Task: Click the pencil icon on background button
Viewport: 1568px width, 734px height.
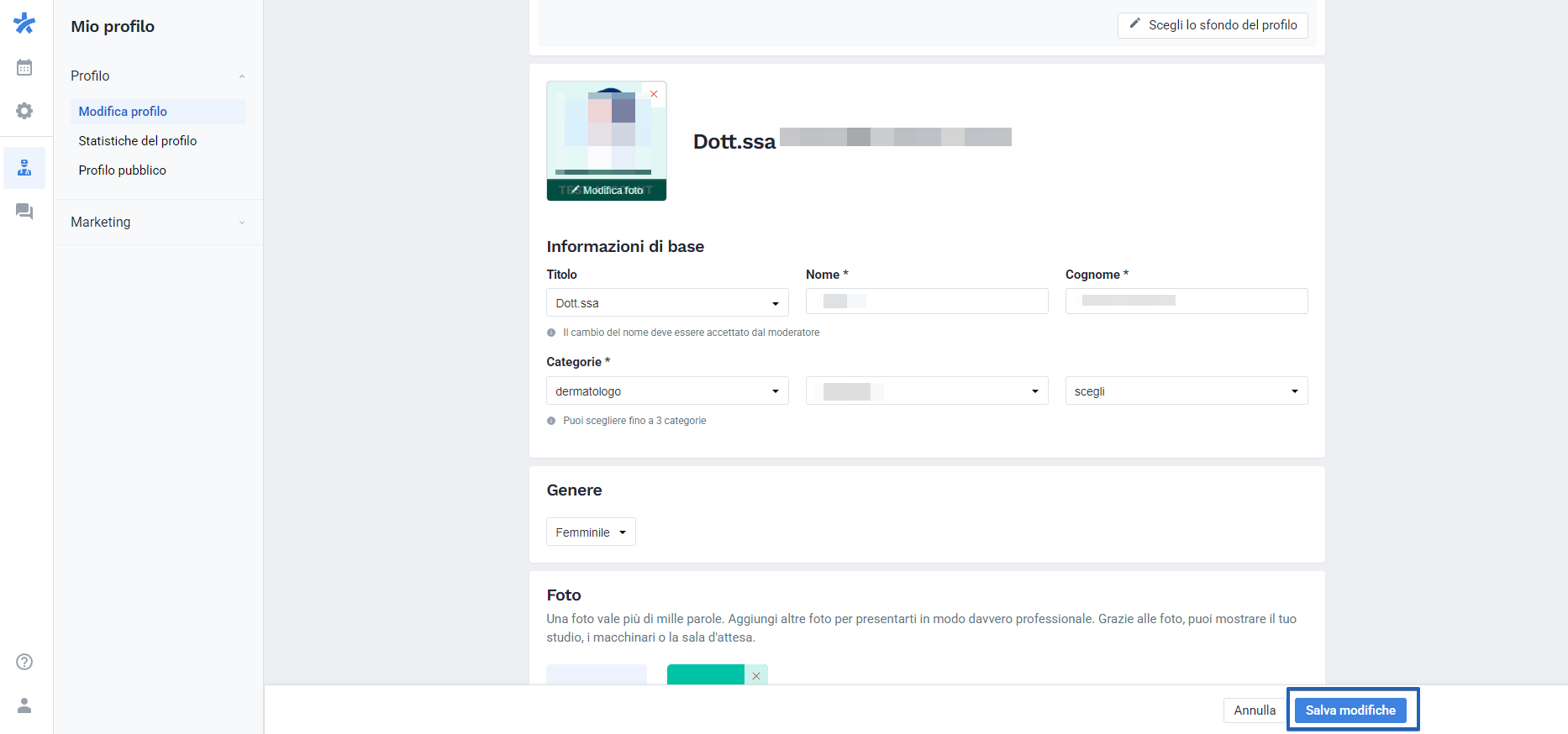Action: (1135, 24)
